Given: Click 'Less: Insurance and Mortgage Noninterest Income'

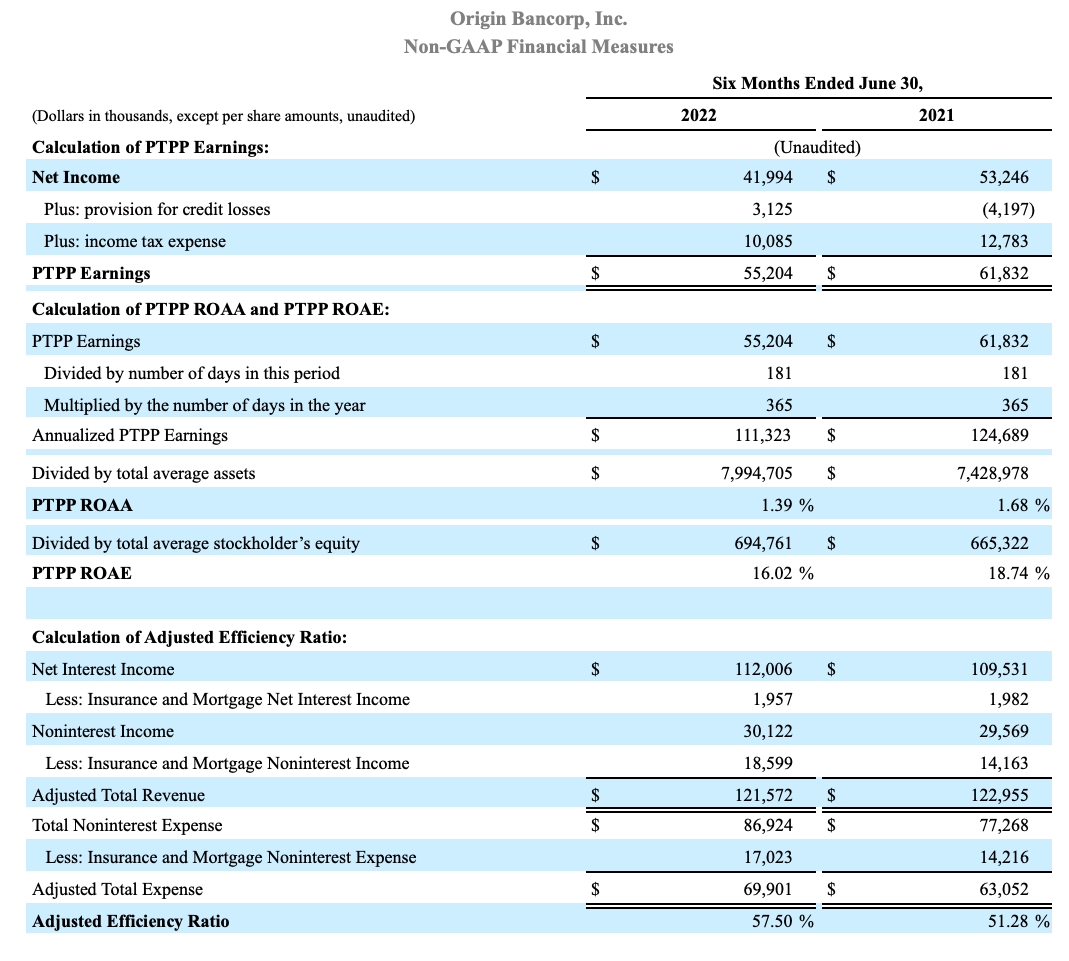Looking at the screenshot, I should point(227,763).
